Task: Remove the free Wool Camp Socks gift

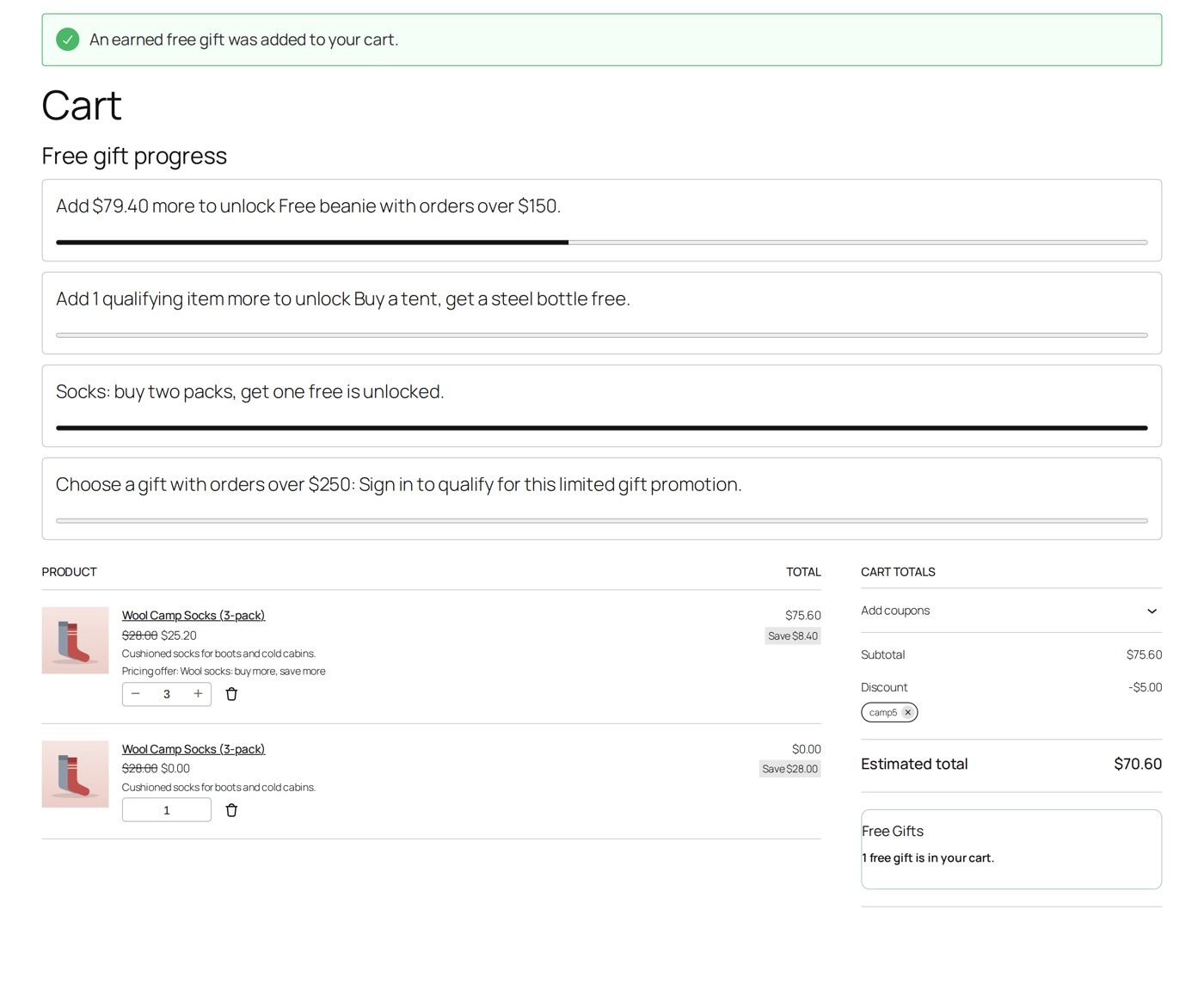Action: (231, 810)
